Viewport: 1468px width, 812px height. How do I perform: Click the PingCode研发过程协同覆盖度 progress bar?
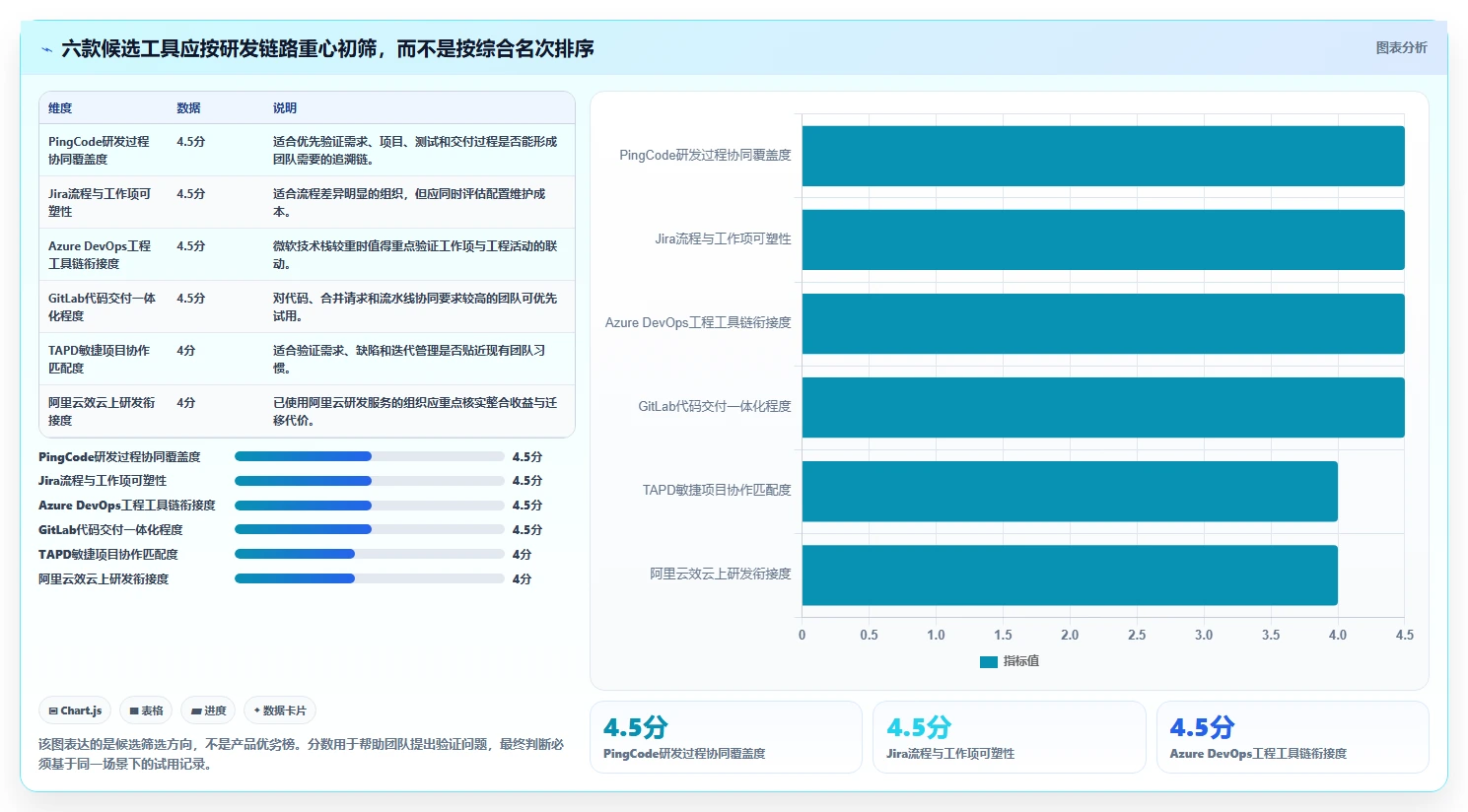pos(370,456)
